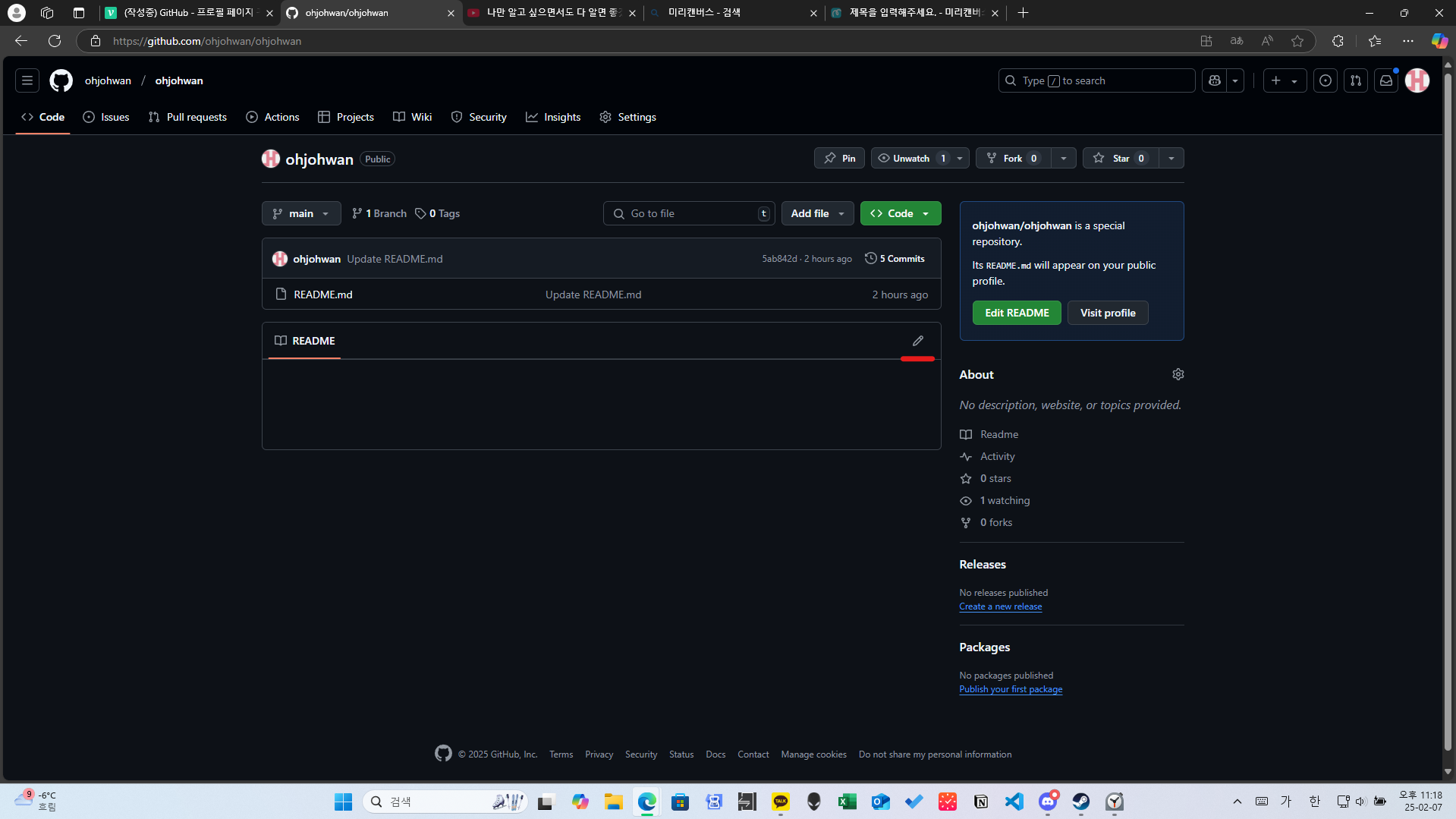The image size is (1456, 819).
Task: Expand the Copilot dropdown arrow in the header
Action: [1235, 80]
